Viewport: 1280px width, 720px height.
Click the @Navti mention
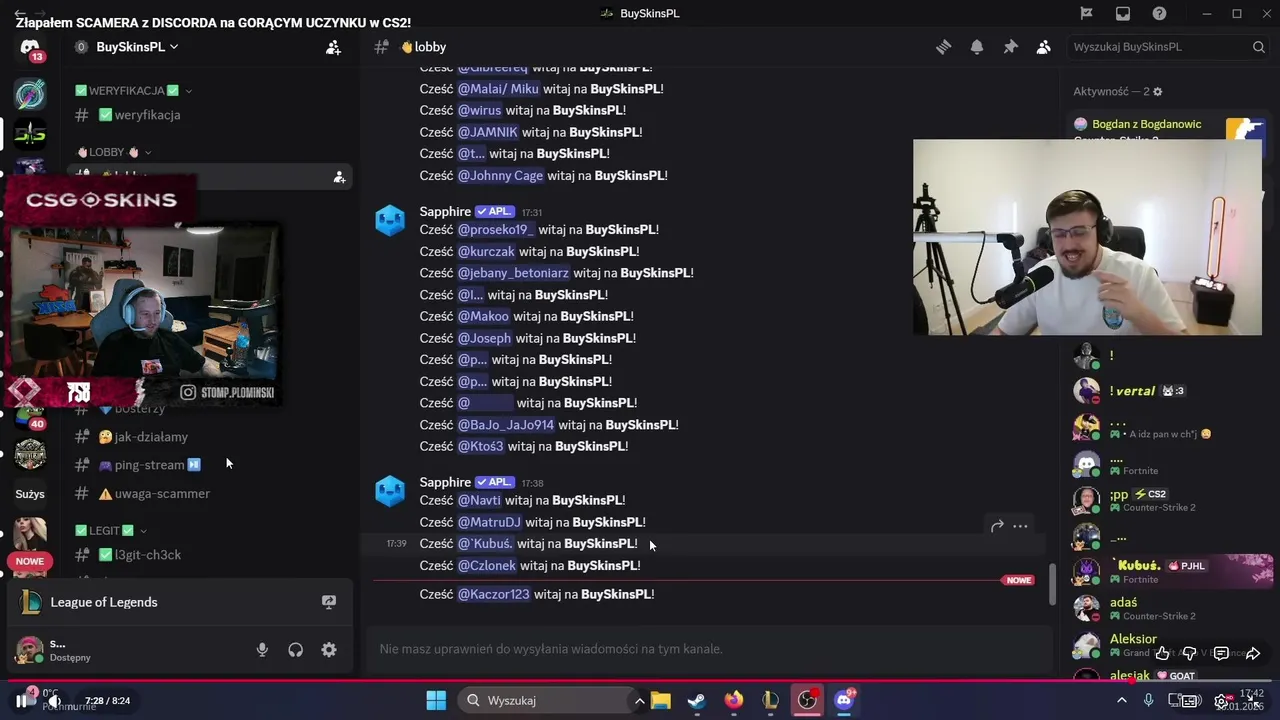tap(479, 500)
